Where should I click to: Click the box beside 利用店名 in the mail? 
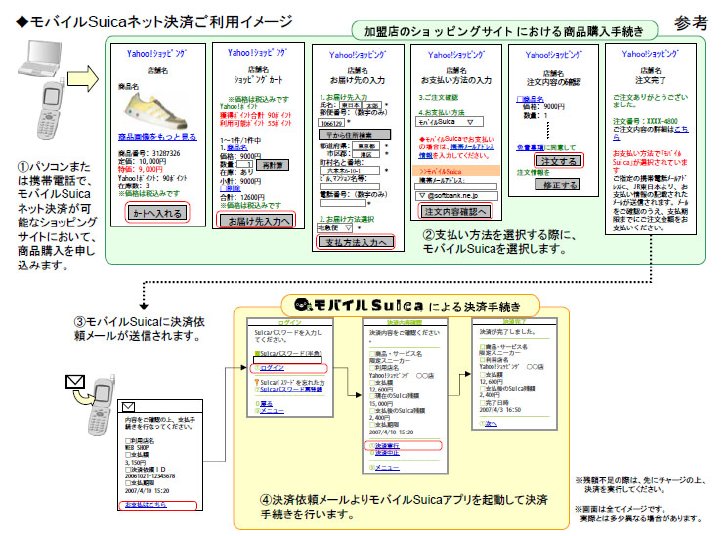128,440
